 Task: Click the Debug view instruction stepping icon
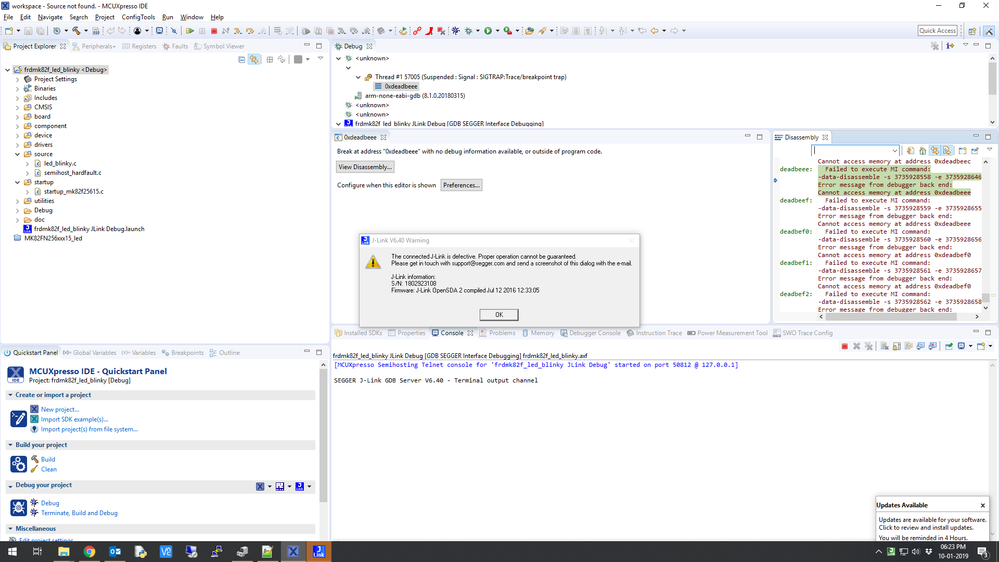(950, 46)
